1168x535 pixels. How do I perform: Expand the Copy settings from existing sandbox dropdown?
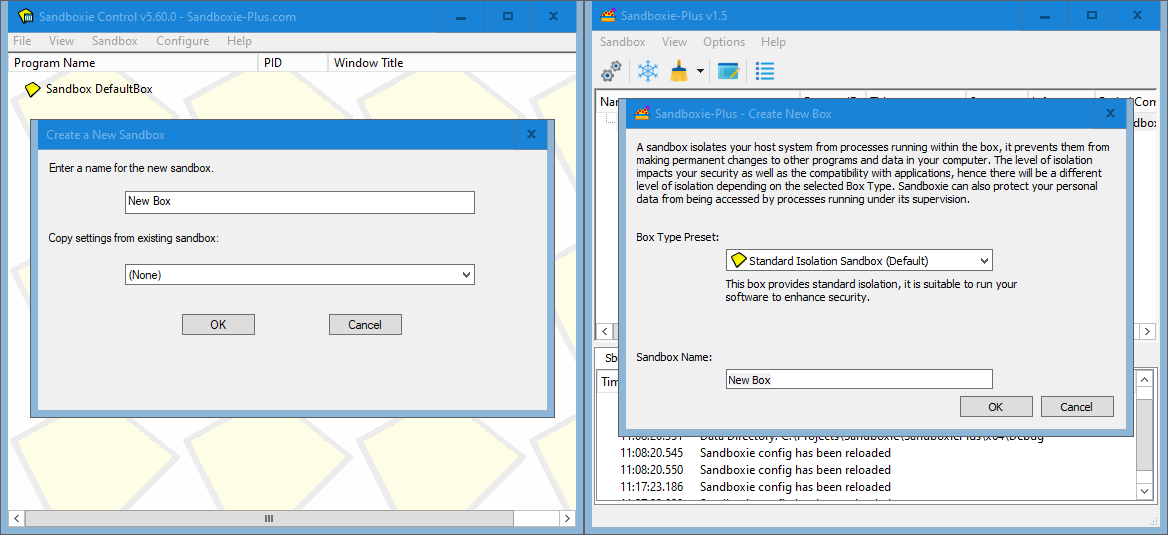[300, 274]
